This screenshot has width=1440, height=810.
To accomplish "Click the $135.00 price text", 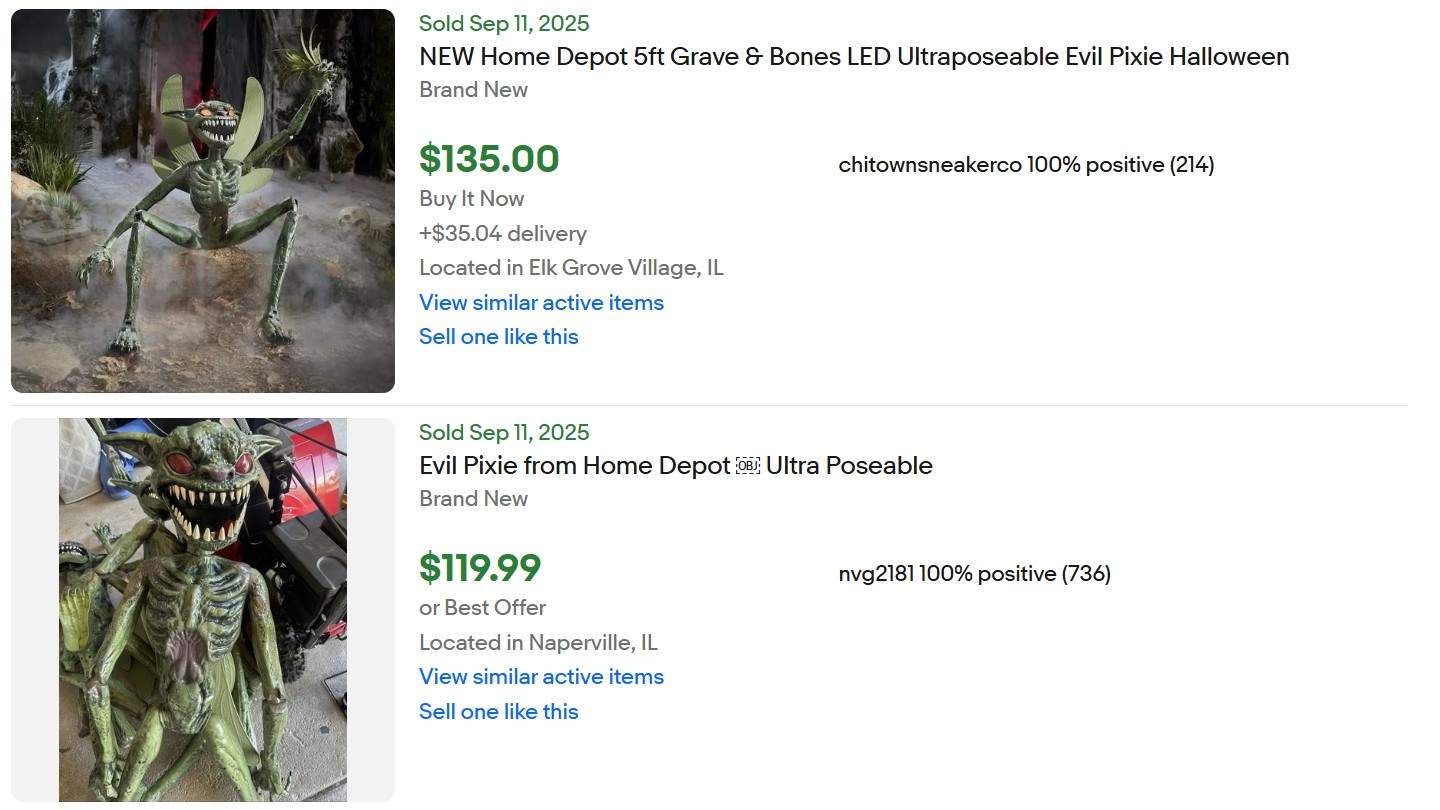I will tap(489, 160).
